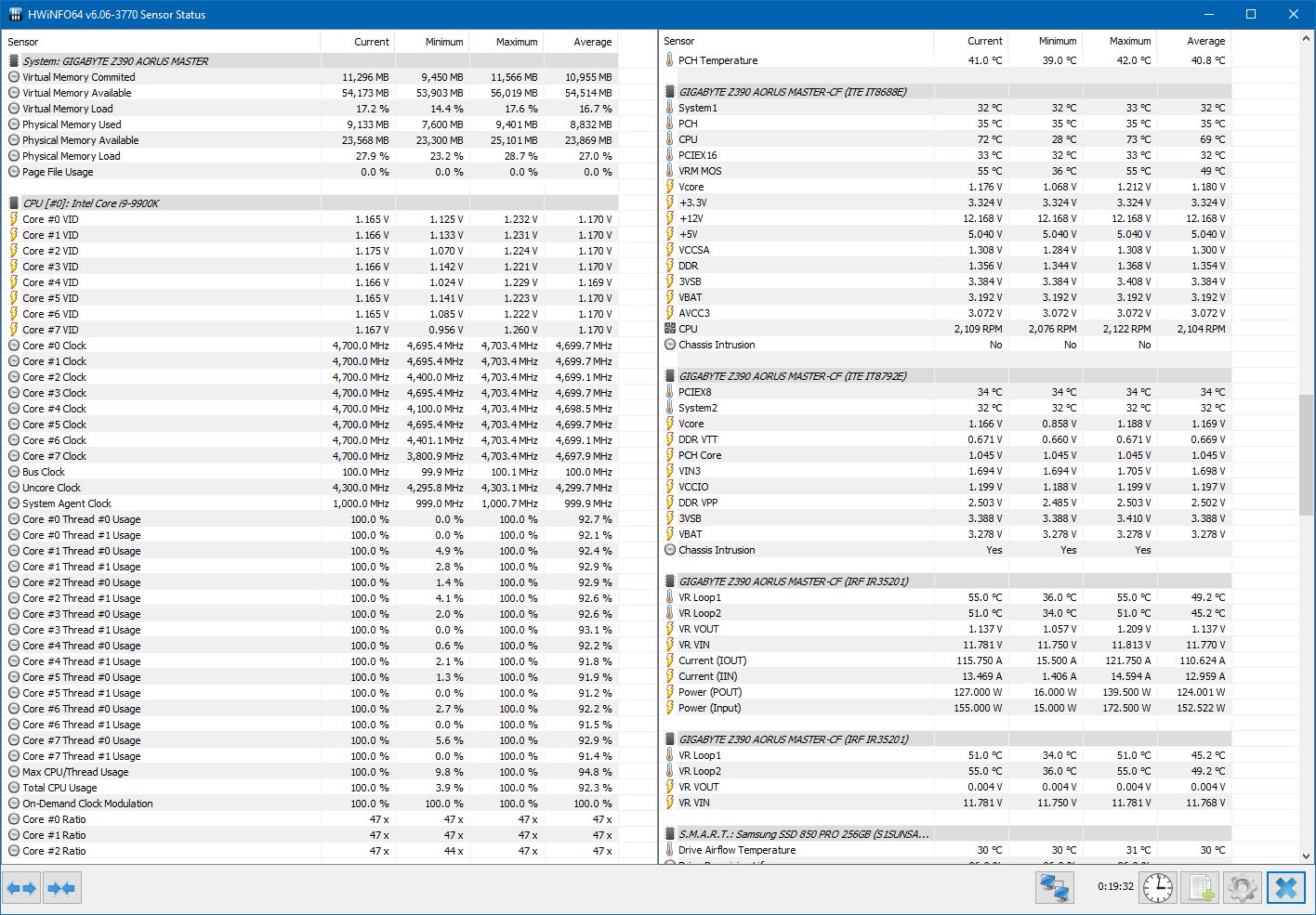Click the scrollbar down arrow

pyautogui.click(x=1307, y=856)
